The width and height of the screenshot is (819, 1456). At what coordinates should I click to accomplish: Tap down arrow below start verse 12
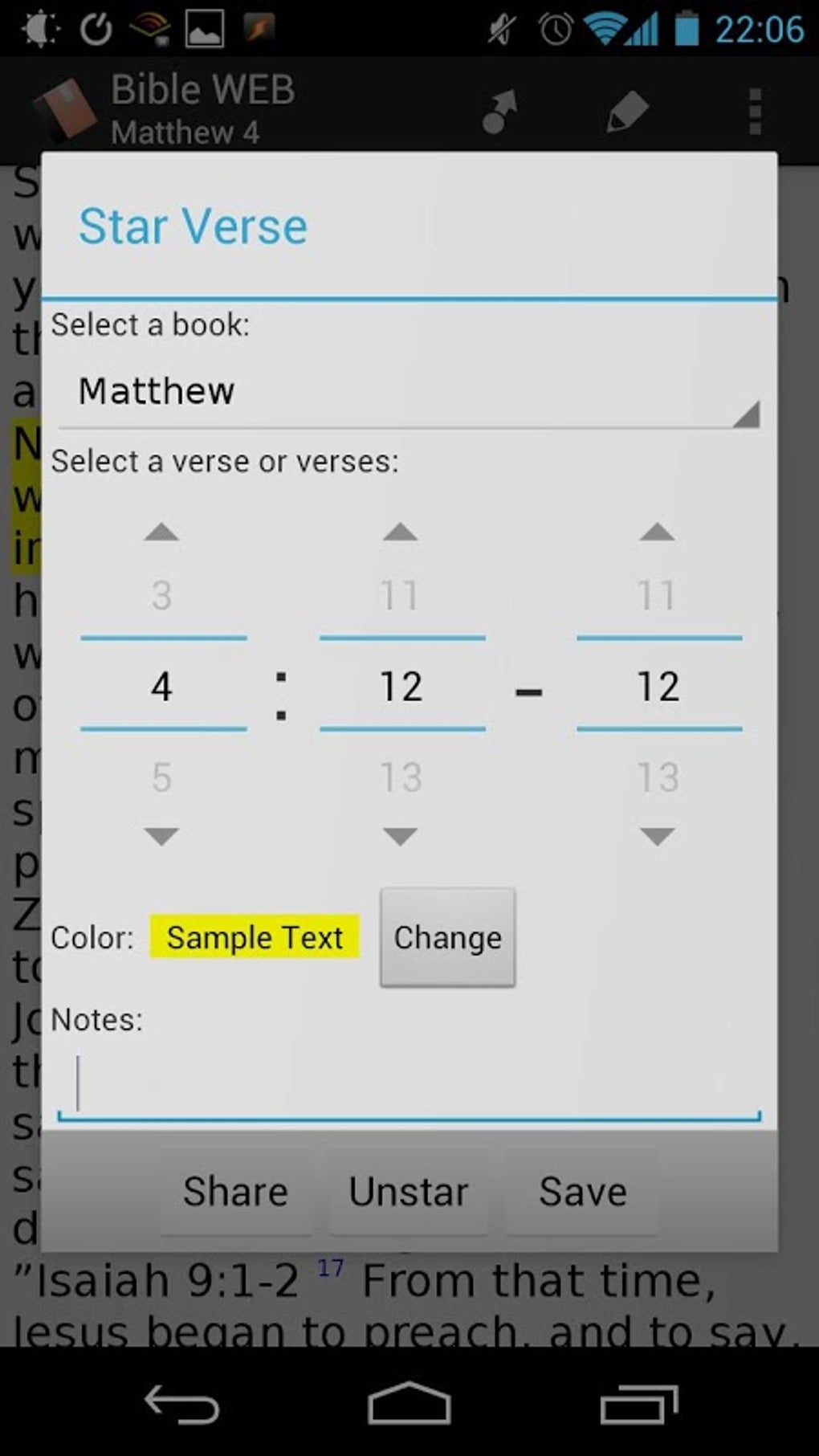pyautogui.click(x=401, y=836)
